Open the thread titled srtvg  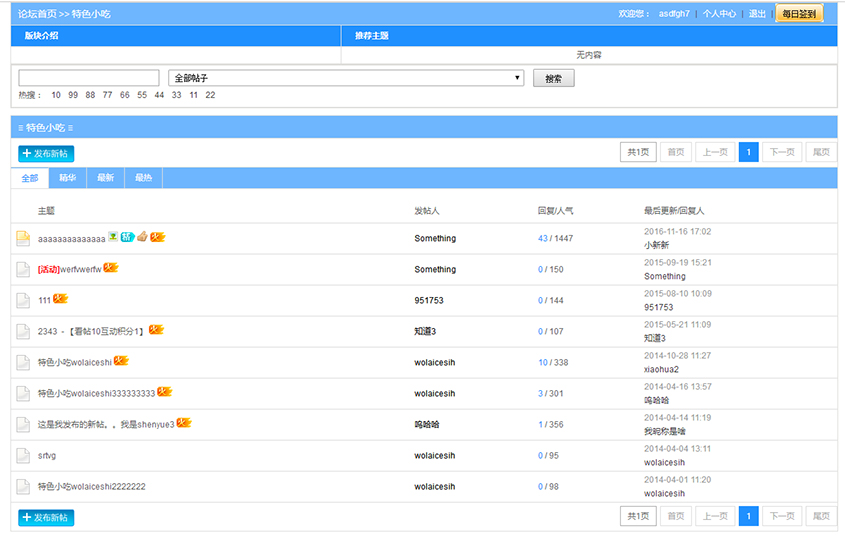click(x=47, y=456)
